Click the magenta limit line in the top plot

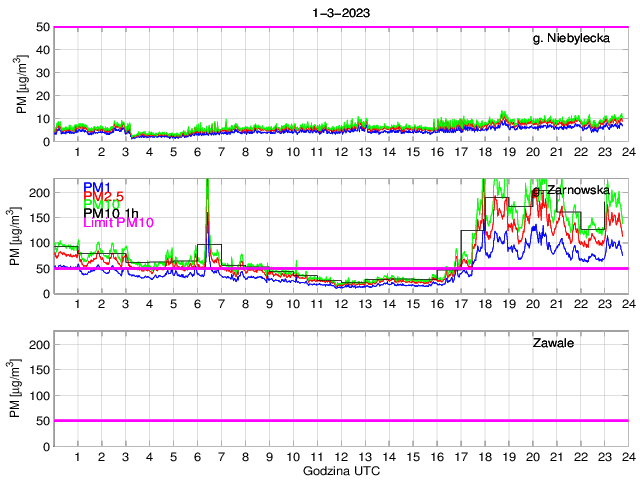[340, 28]
